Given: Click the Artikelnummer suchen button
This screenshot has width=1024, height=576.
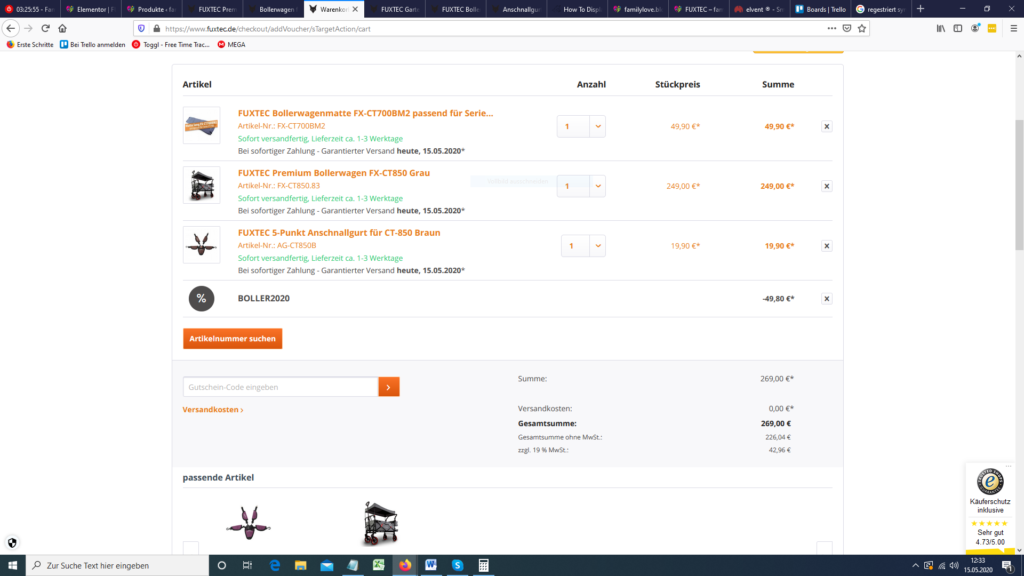Looking at the screenshot, I should click(x=232, y=338).
